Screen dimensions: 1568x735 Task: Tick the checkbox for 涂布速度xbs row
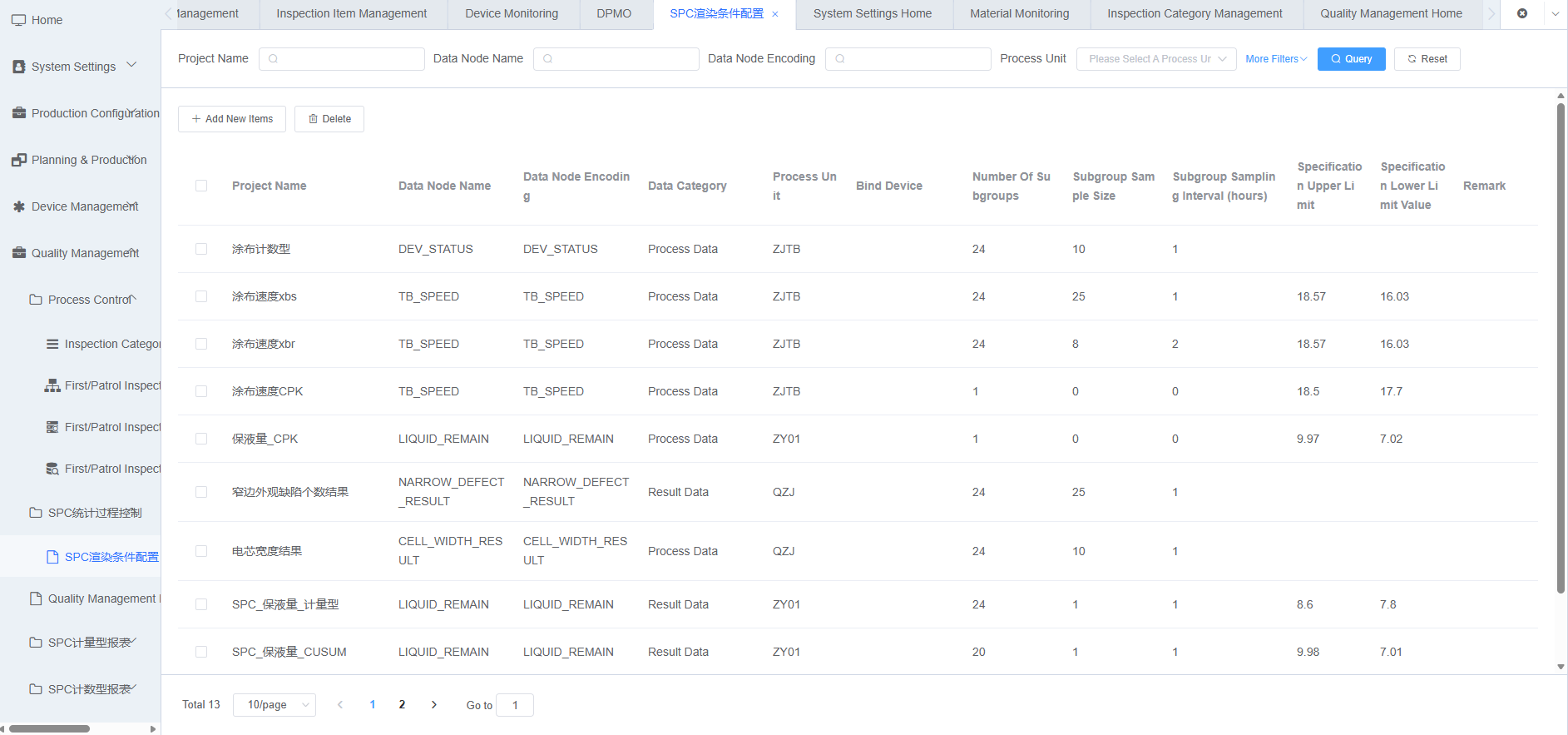click(x=201, y=296)
